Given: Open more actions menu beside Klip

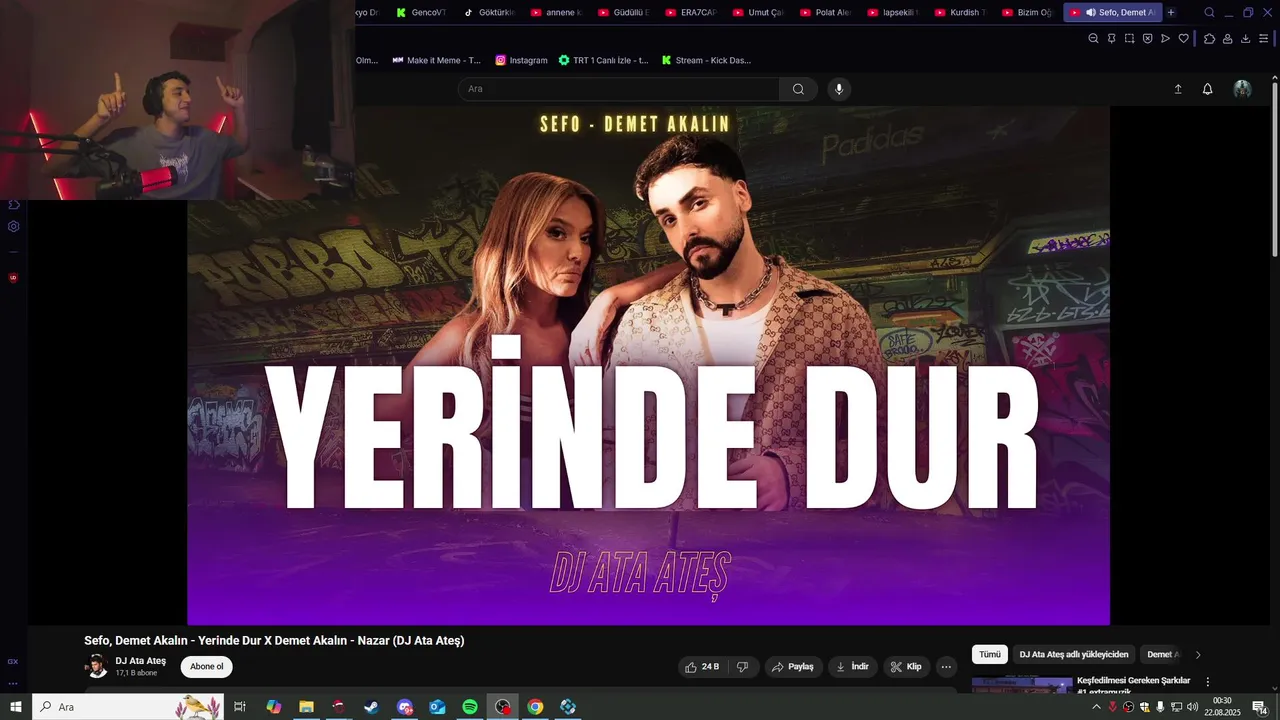Looking at the screenshot, I should [x=946, y=667].
